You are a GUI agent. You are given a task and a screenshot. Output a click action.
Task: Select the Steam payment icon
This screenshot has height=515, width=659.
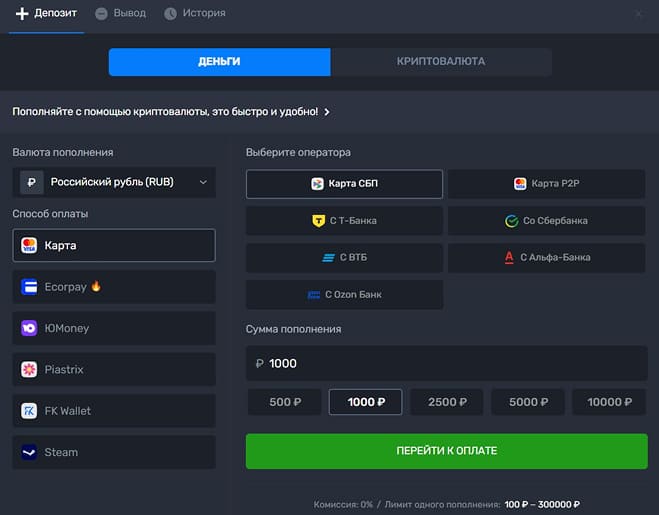(x=29, y=452)
